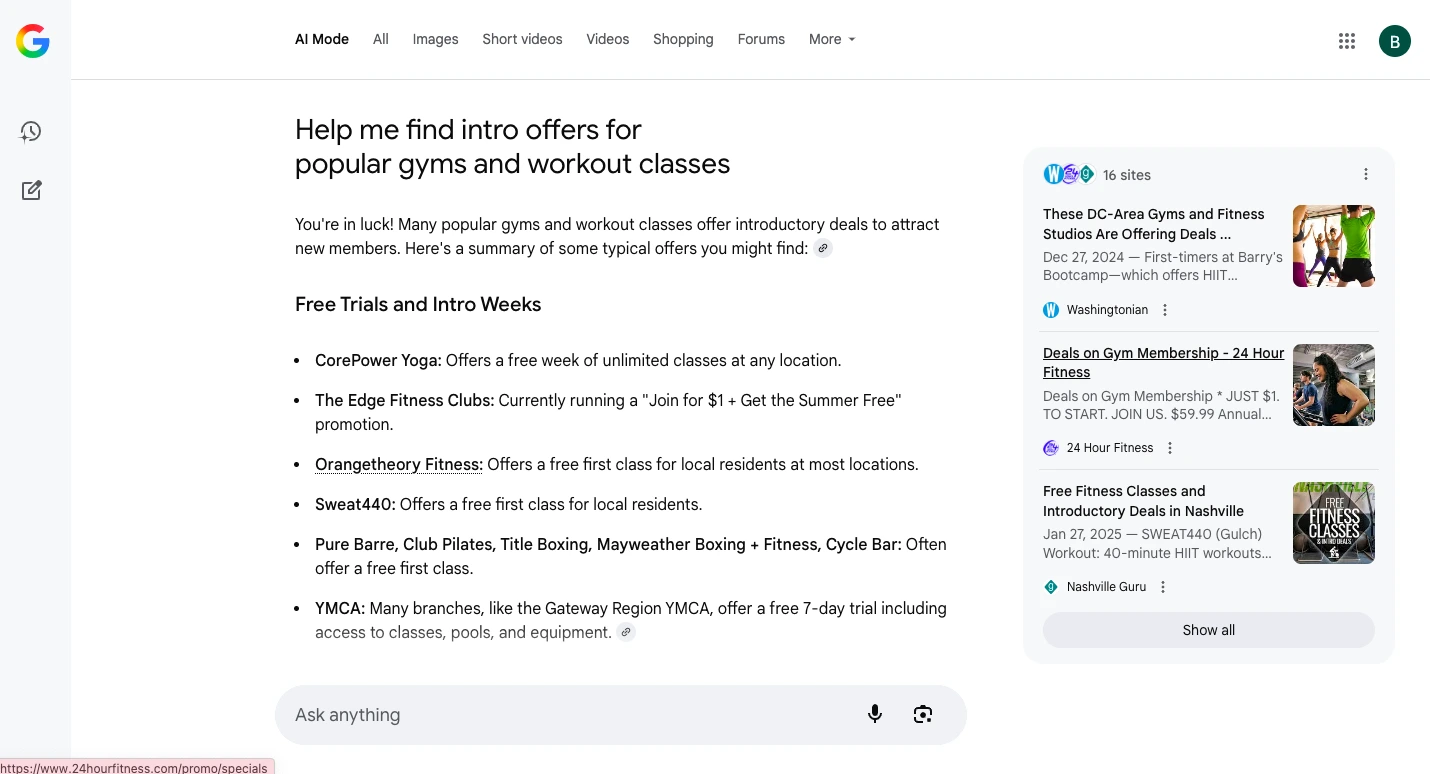Click the Ask anything input field

(x=570, y=715)
